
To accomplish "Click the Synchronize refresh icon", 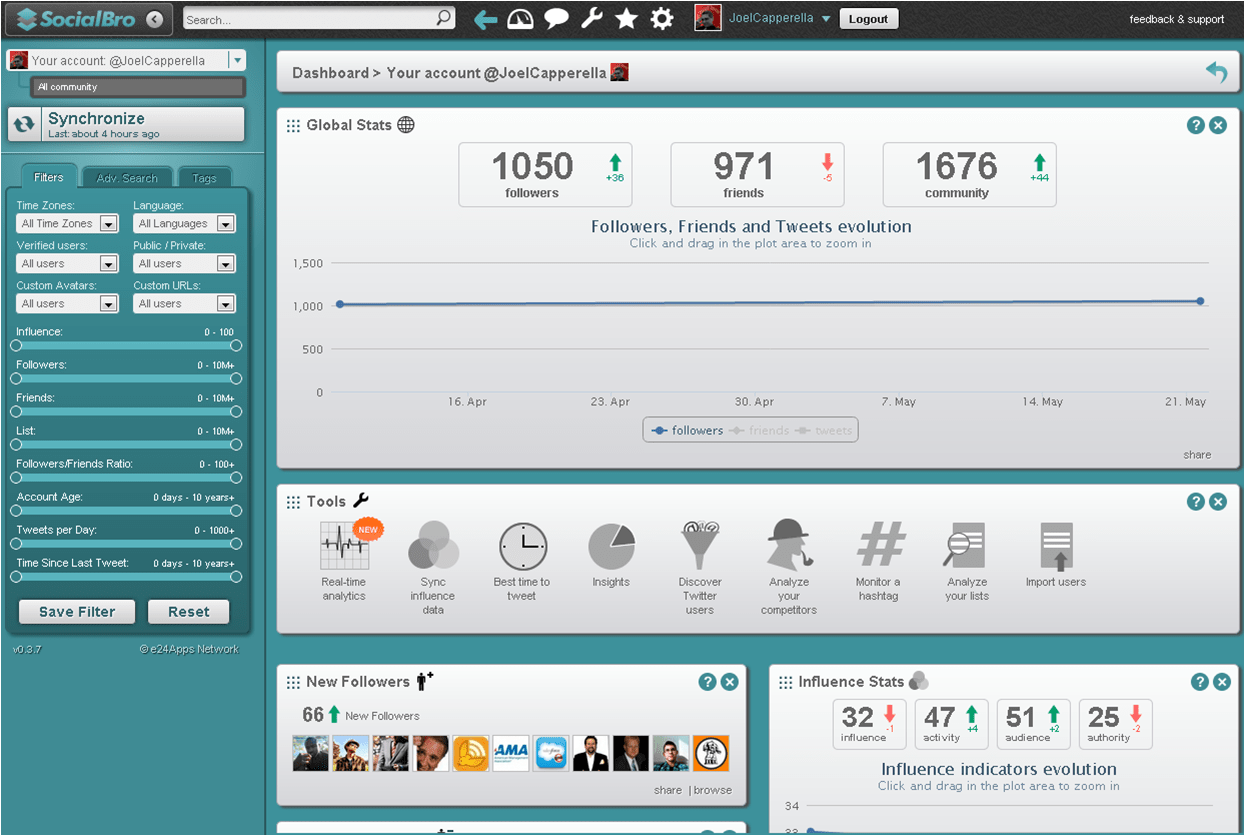I will [x=24, y=125].
